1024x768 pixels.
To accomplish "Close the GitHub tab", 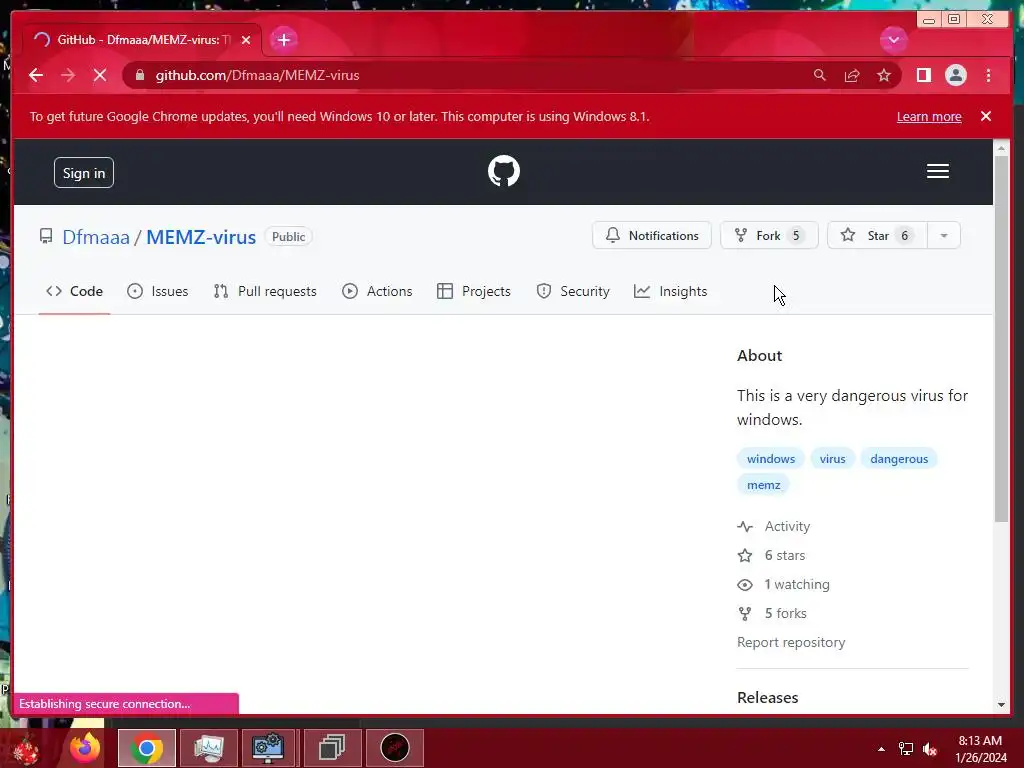I will pos(246,40).
